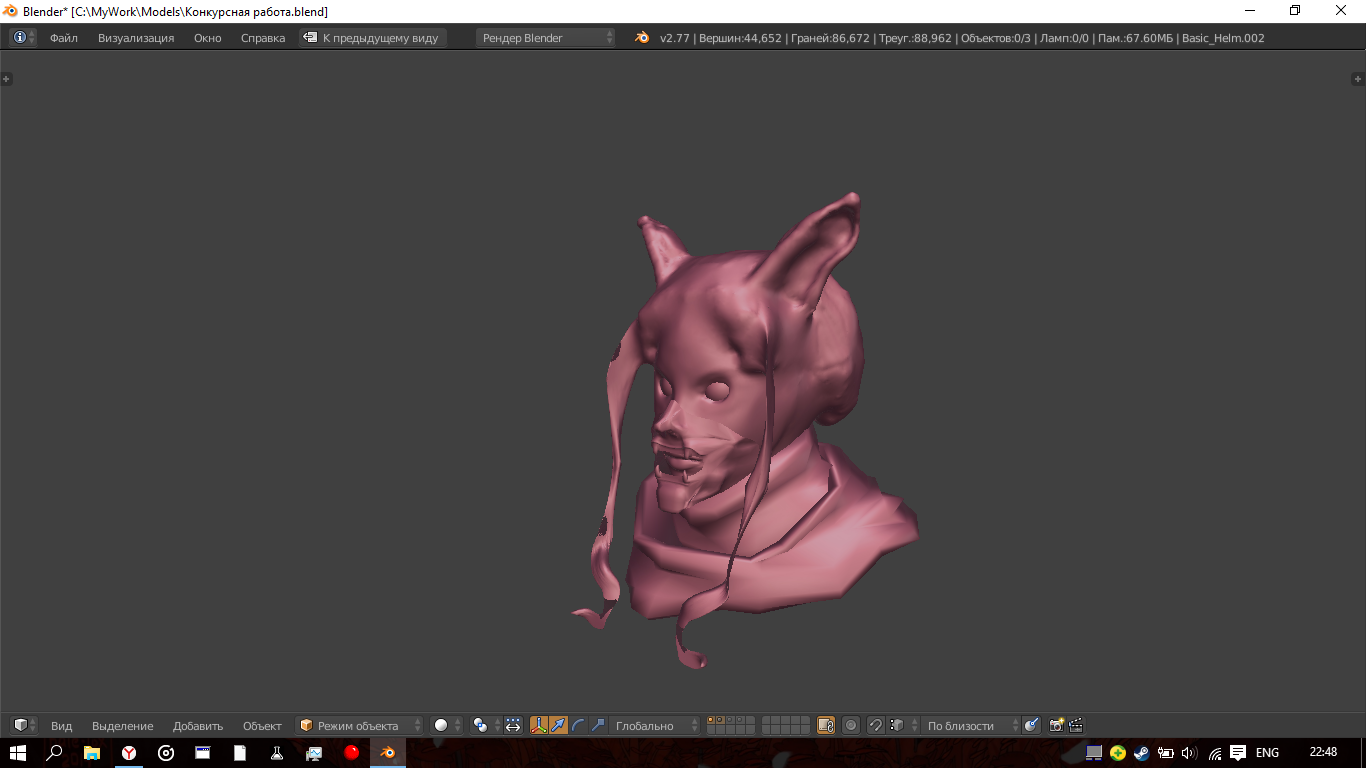Viewport: 1366px width, 768px height.
Task: Toggle proportional editing circle button
Action: (x=851, y=725)
